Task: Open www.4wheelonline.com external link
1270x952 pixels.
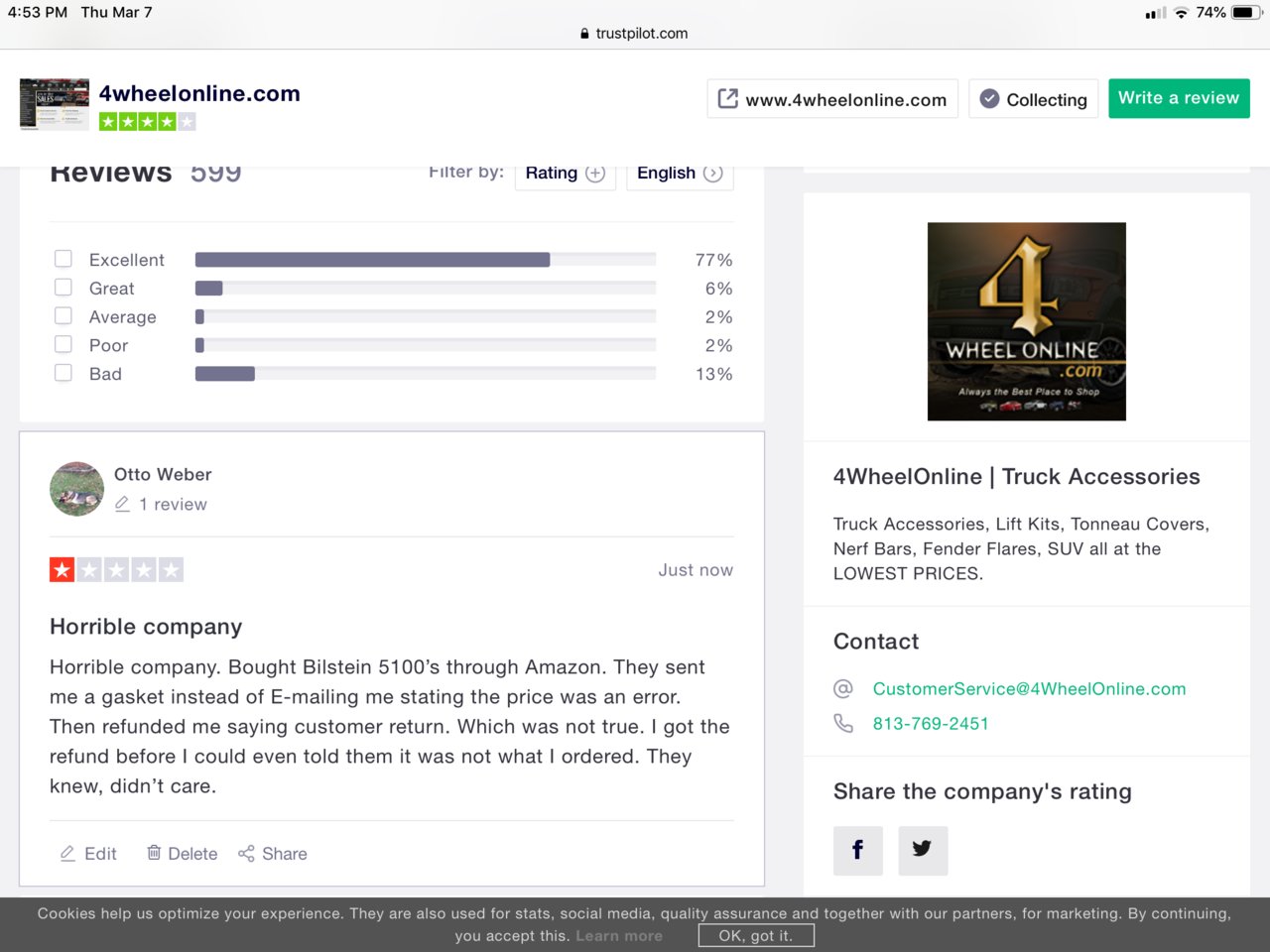Action: [x=832, y=99]
